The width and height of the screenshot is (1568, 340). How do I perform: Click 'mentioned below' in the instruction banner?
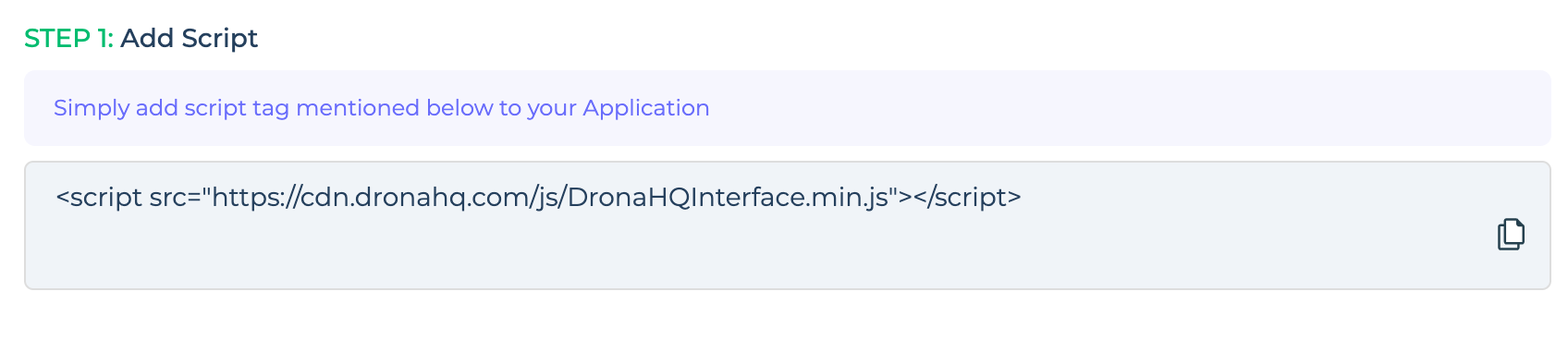[395, 108]
